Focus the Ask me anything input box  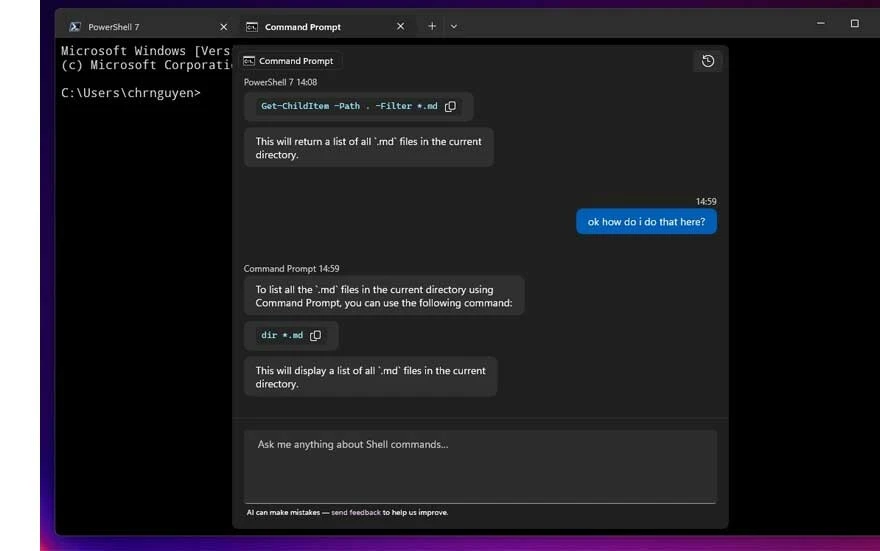tap(480, 466)
